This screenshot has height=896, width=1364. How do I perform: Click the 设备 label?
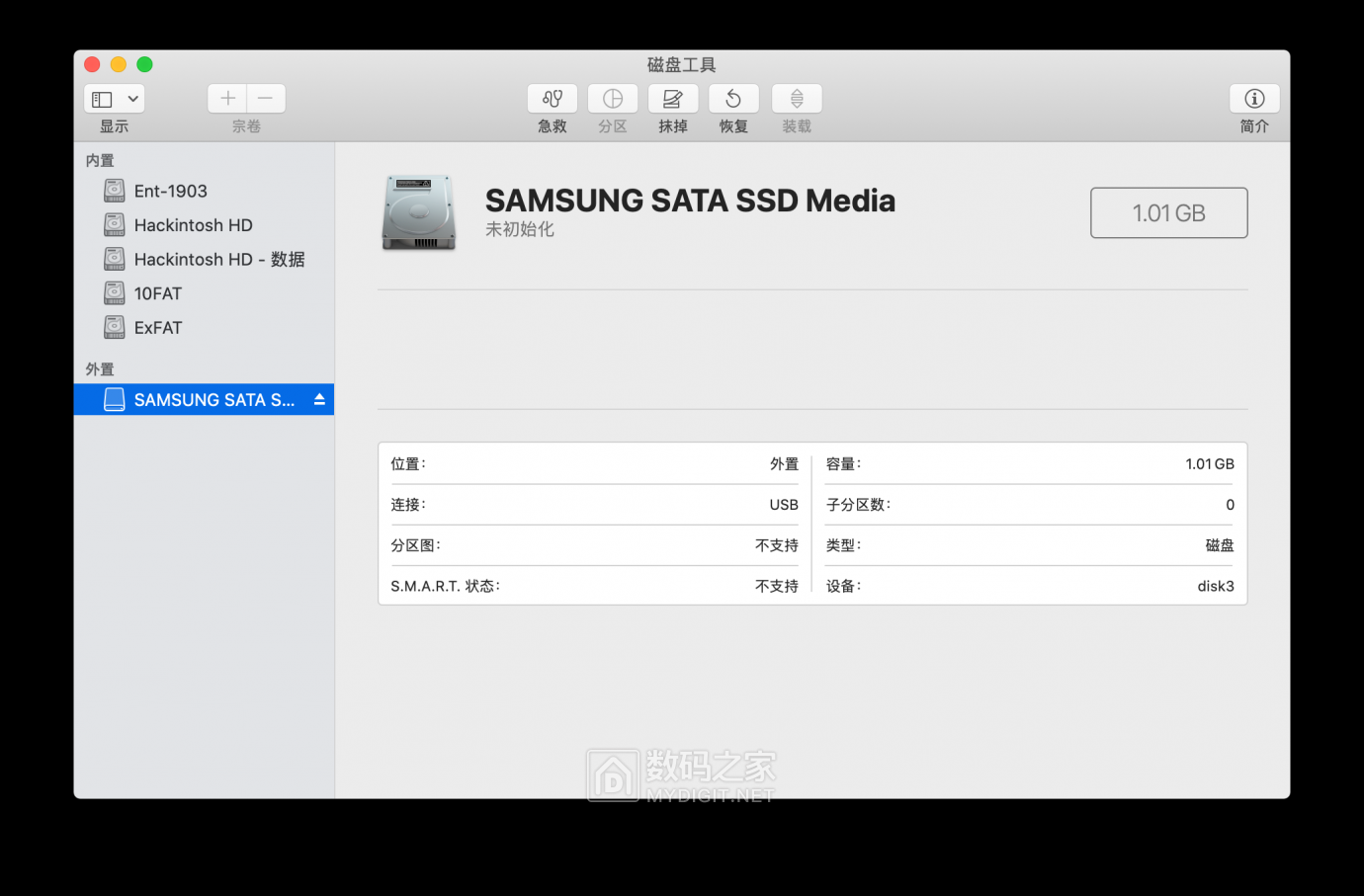[844, 586]
